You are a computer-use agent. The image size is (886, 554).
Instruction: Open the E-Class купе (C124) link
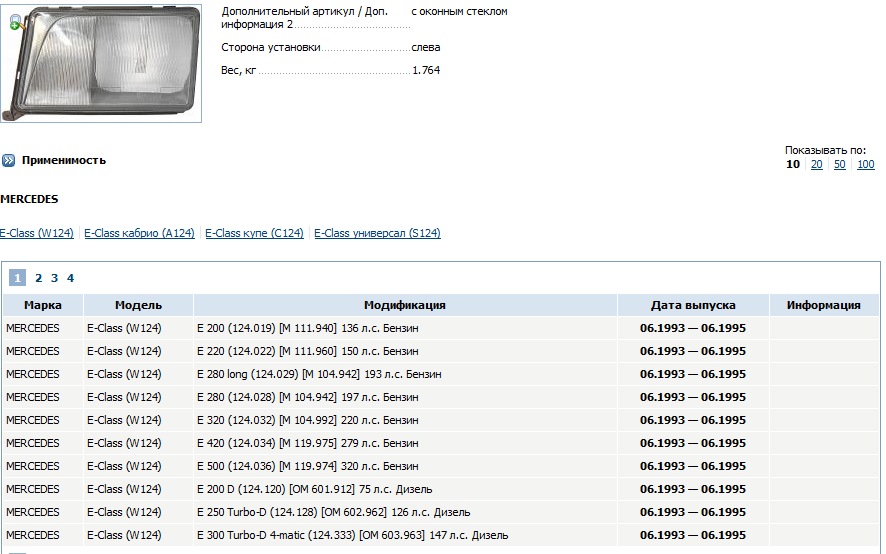click(x=254, y=234)
